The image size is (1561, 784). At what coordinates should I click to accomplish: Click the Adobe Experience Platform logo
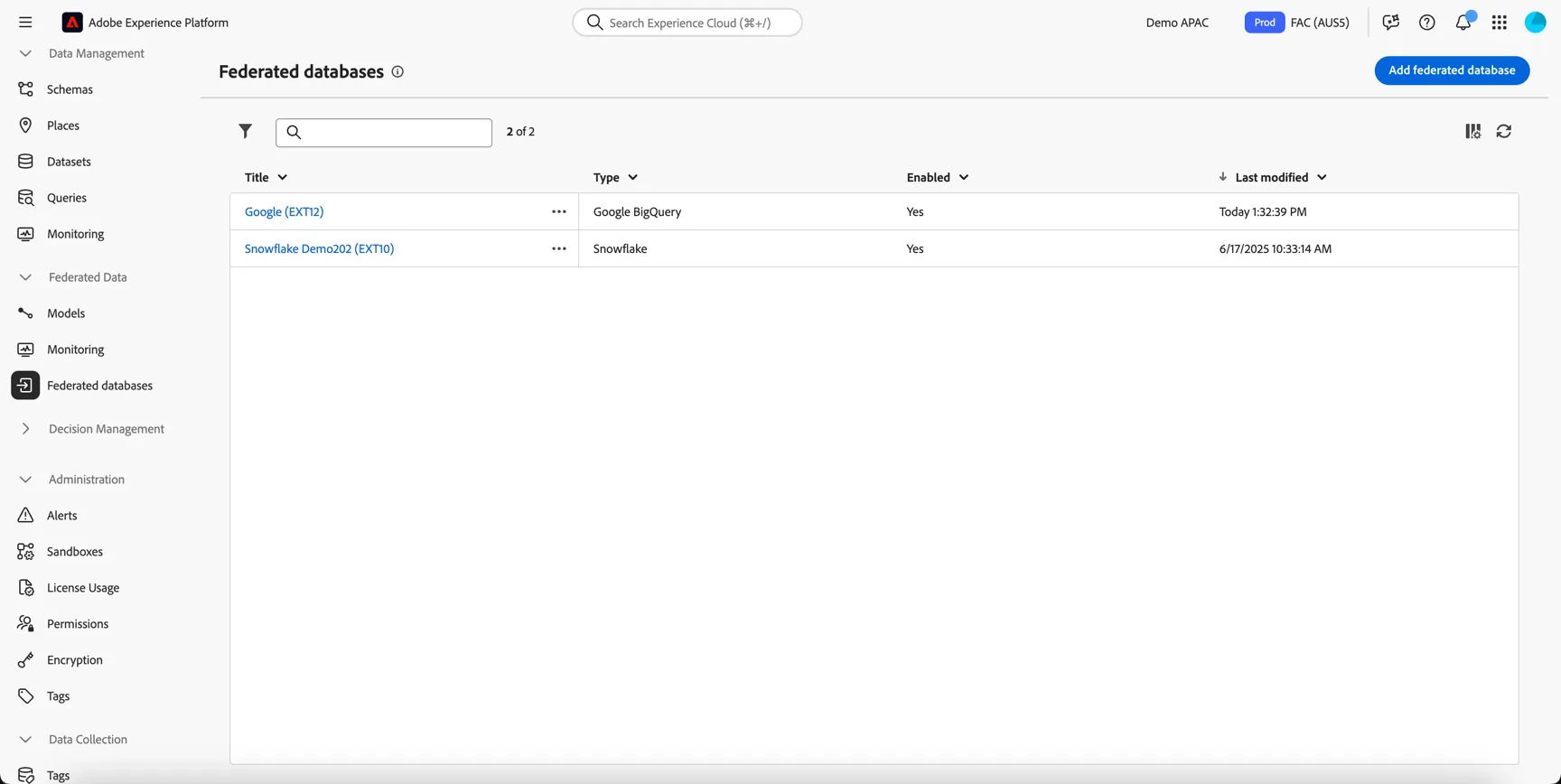coord(72,23)
